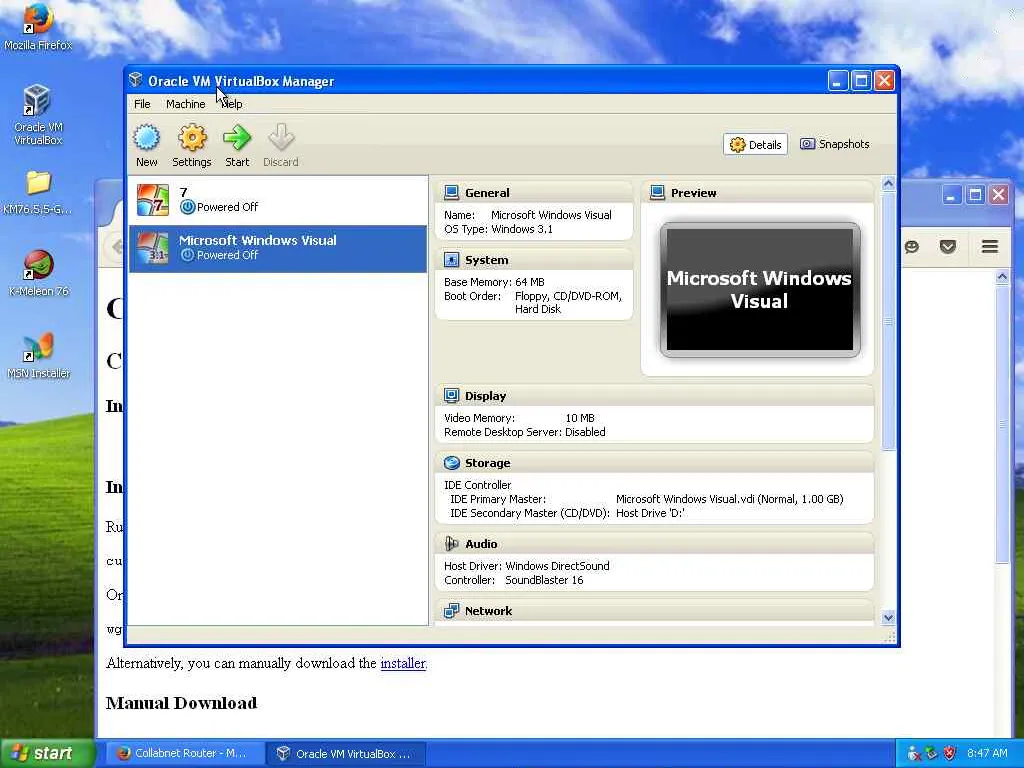This screenshot has height=768, width=1024.
Task: Click the taskbar clock 8:47 AM
Action: point(987,753)
